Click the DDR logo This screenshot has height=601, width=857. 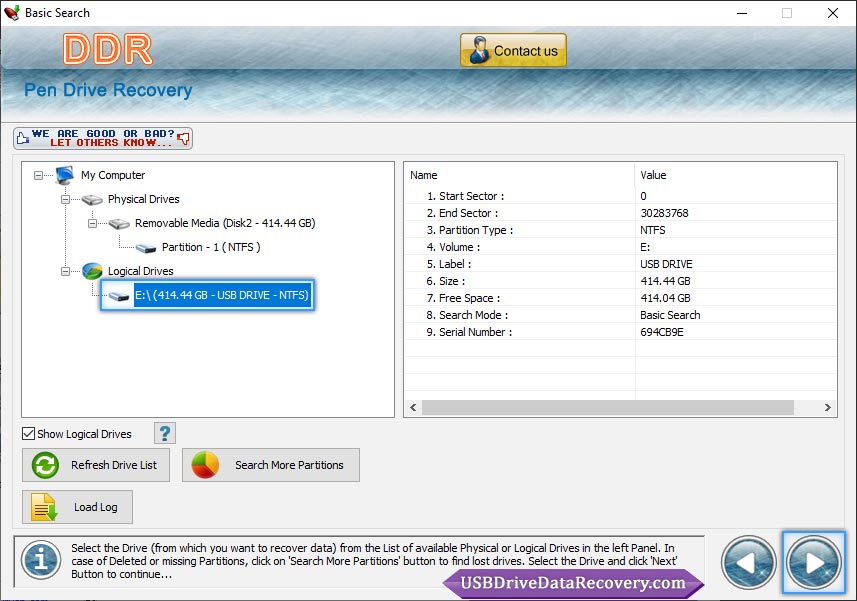tap(108, 49)
